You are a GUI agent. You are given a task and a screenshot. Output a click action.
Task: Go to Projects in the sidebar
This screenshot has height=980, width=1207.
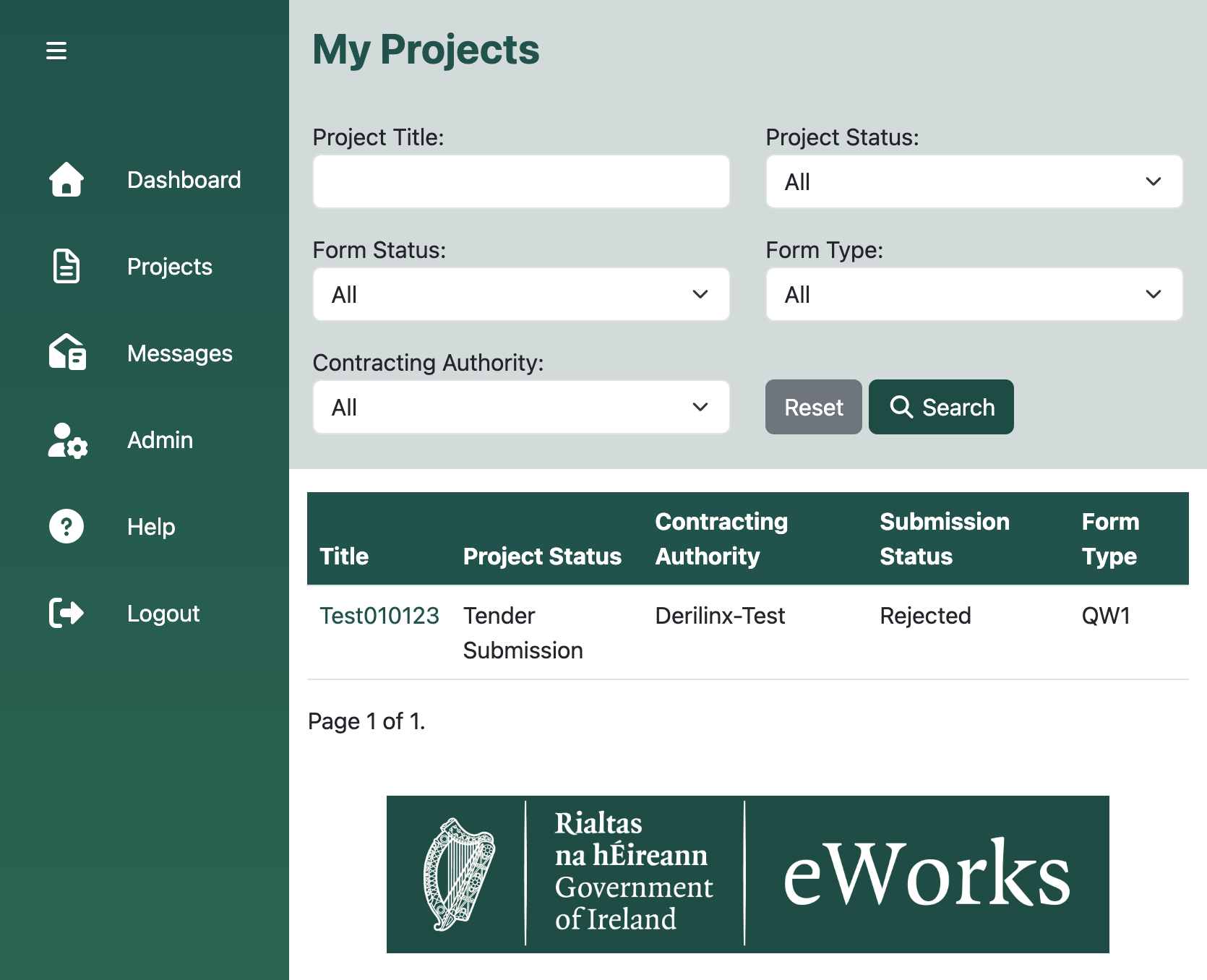pos(170,266)
